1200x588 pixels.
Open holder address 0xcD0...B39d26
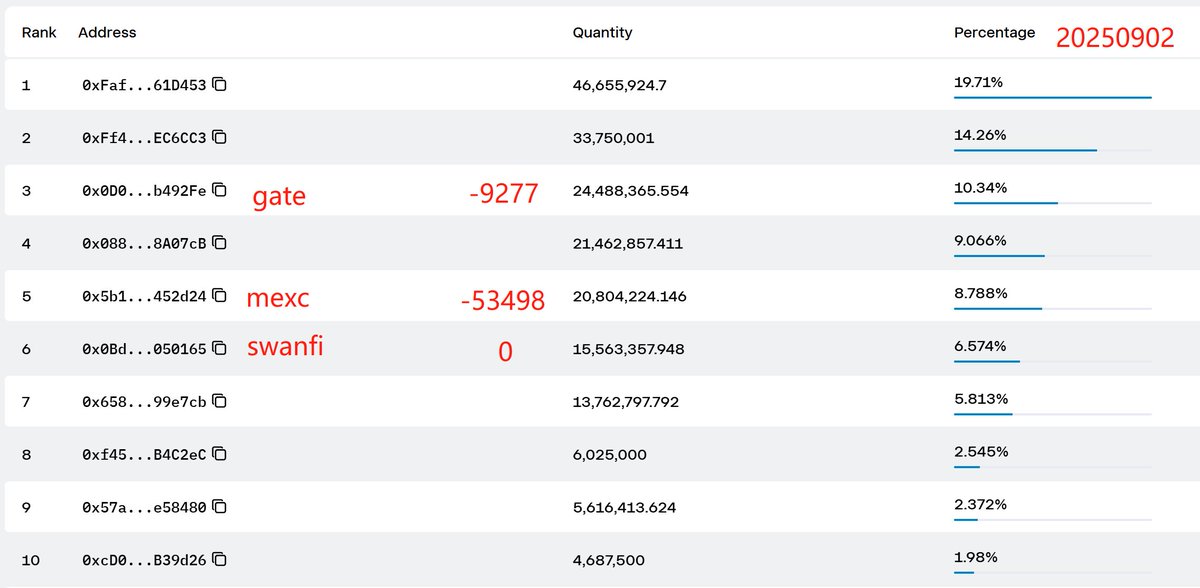[x=144, y=560]
